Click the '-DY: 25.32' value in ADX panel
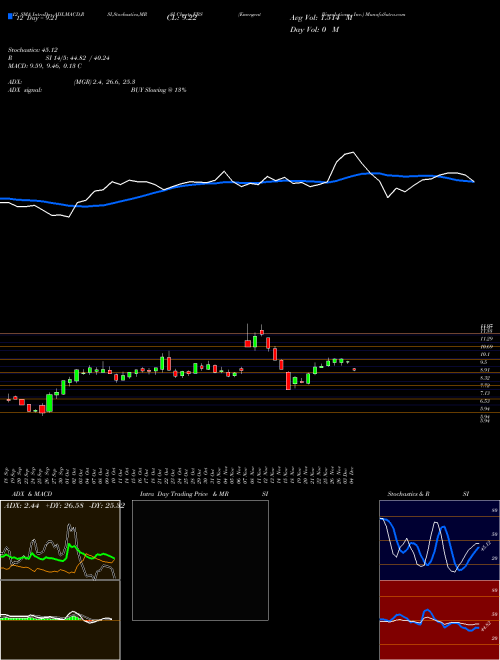 [106, 506]
